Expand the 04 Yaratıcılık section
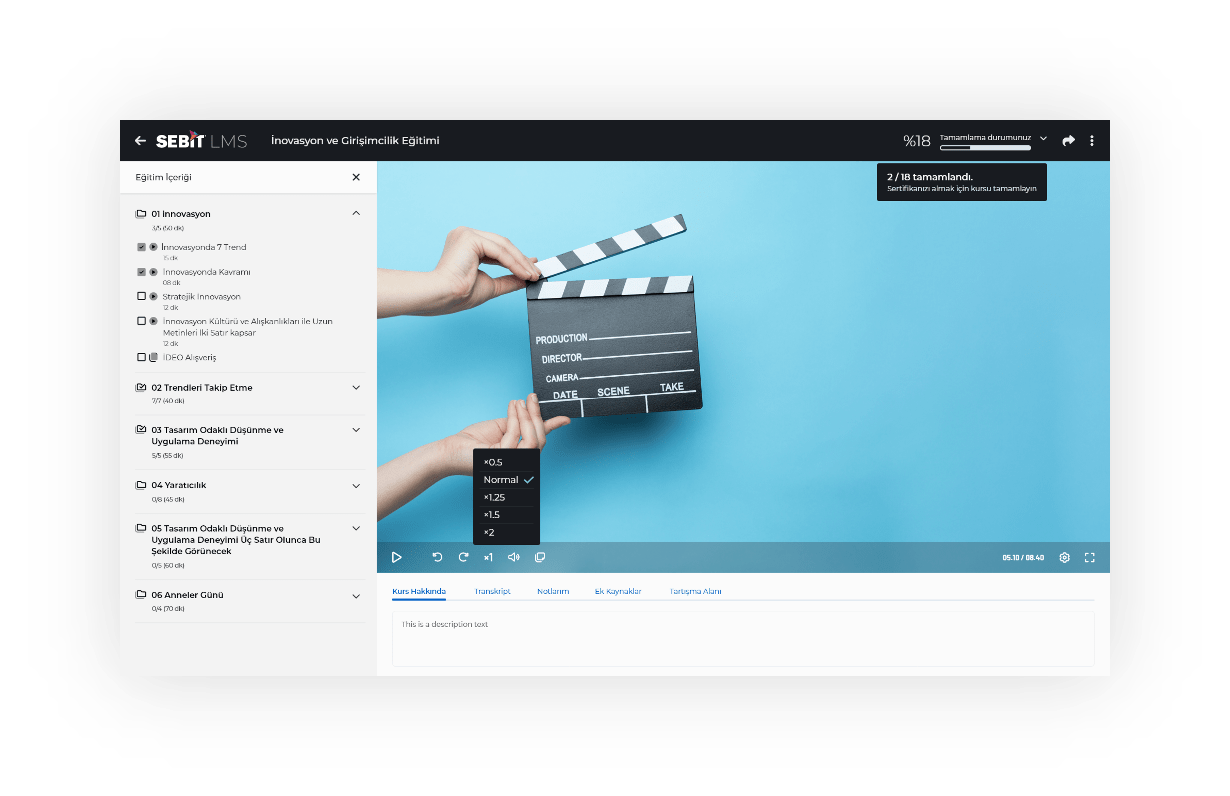 356,485
